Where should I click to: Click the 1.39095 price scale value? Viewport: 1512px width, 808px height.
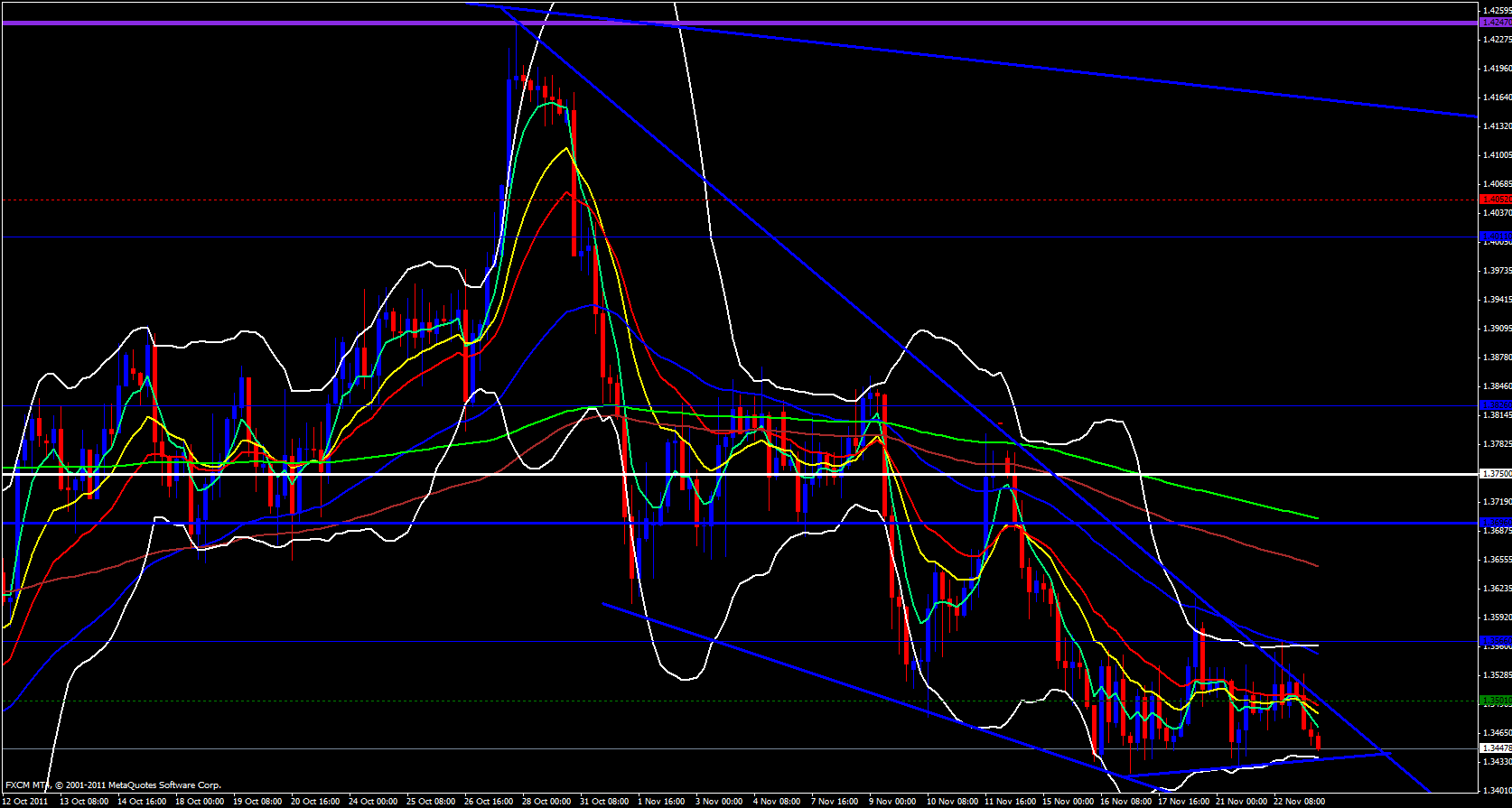pos(1497,329)
